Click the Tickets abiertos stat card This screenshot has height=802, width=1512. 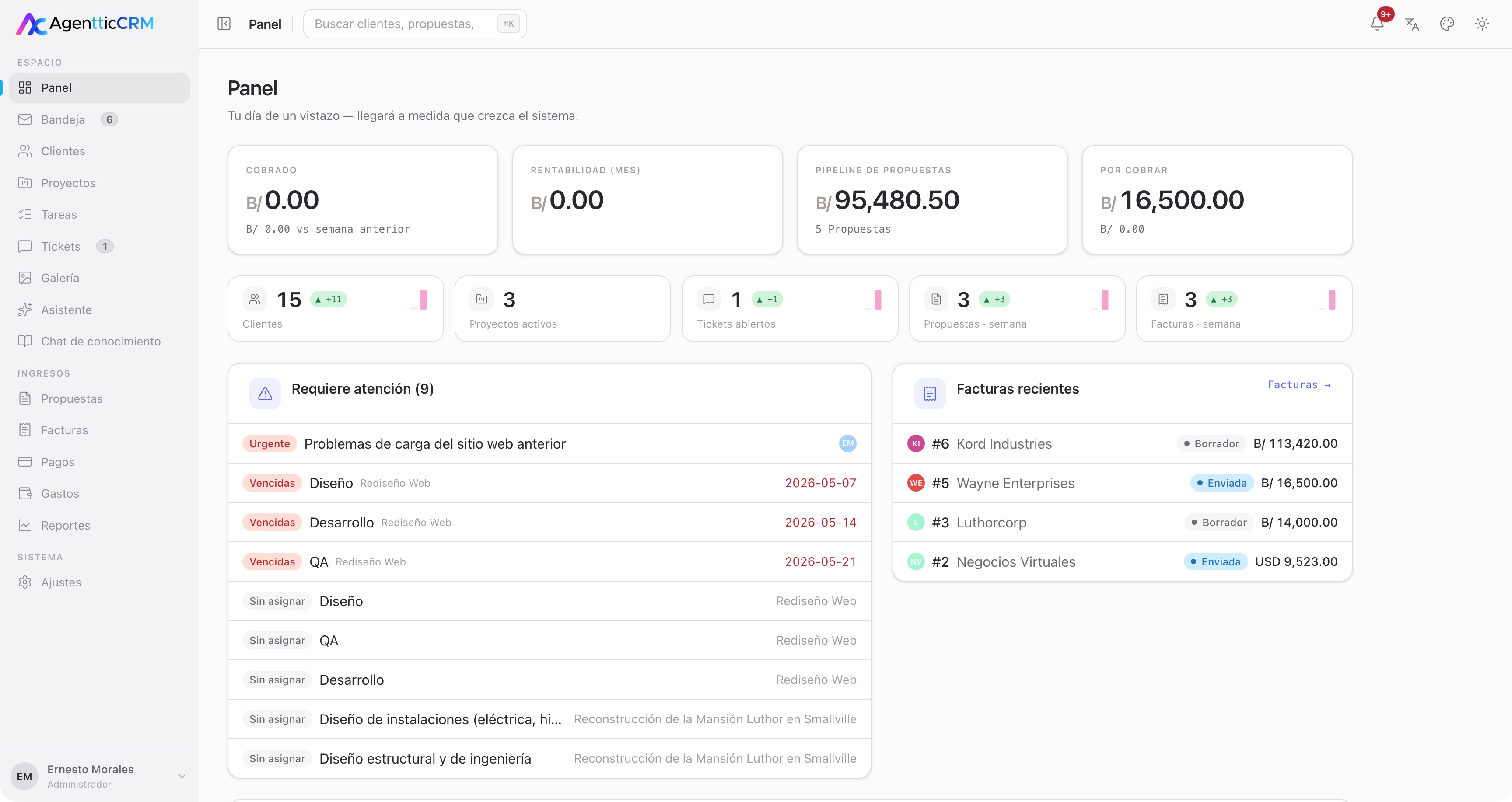(789, 309)
